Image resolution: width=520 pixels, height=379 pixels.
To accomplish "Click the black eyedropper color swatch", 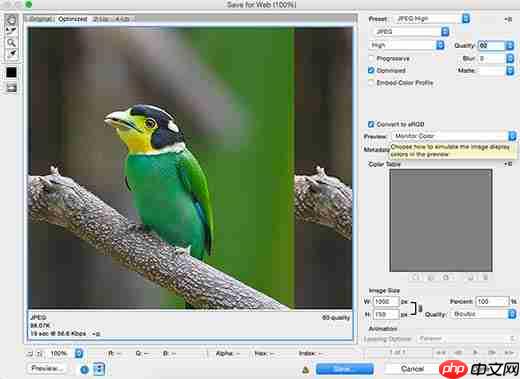I will [x=11, y=72].
